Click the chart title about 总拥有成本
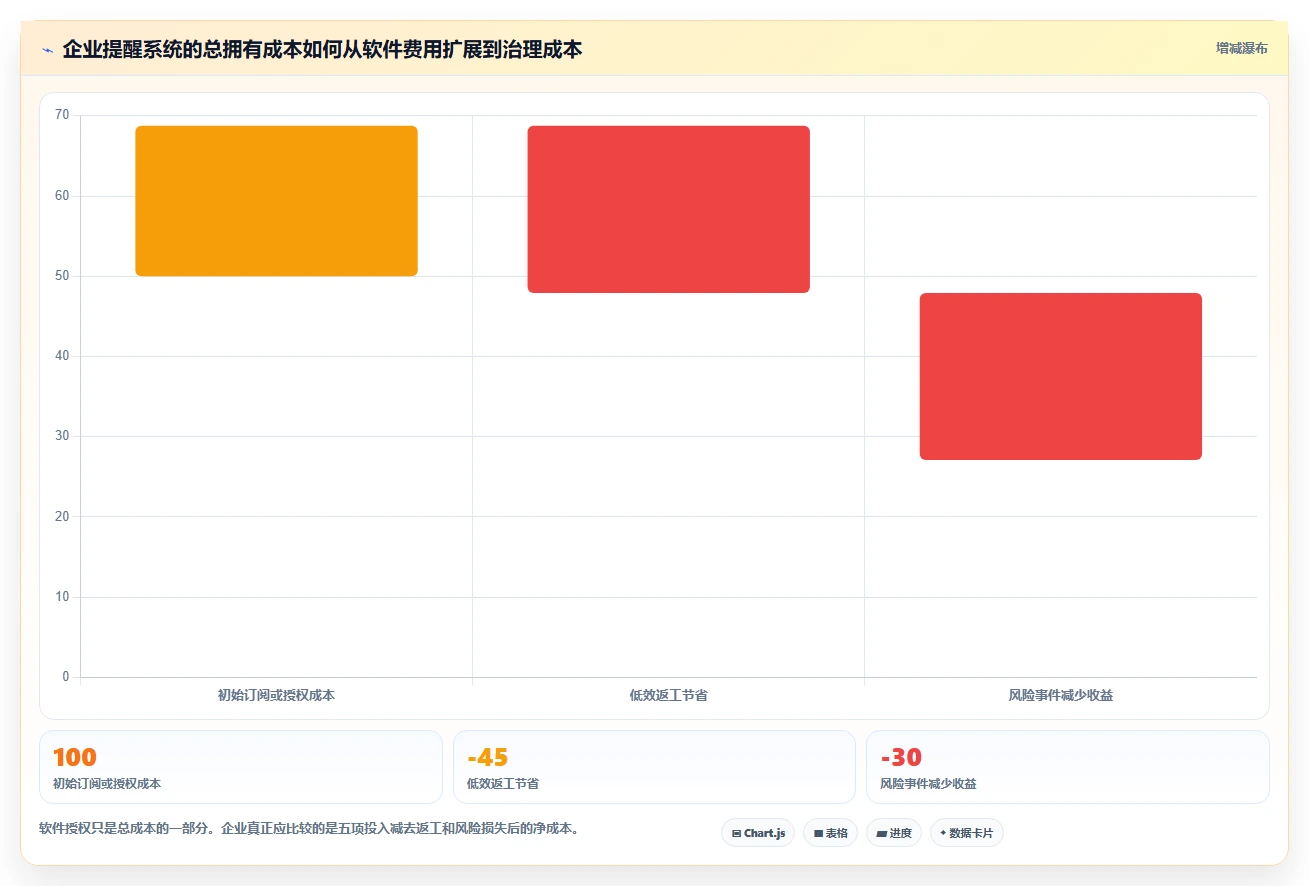The image size is (1309, 886). [x=322, y=49]
